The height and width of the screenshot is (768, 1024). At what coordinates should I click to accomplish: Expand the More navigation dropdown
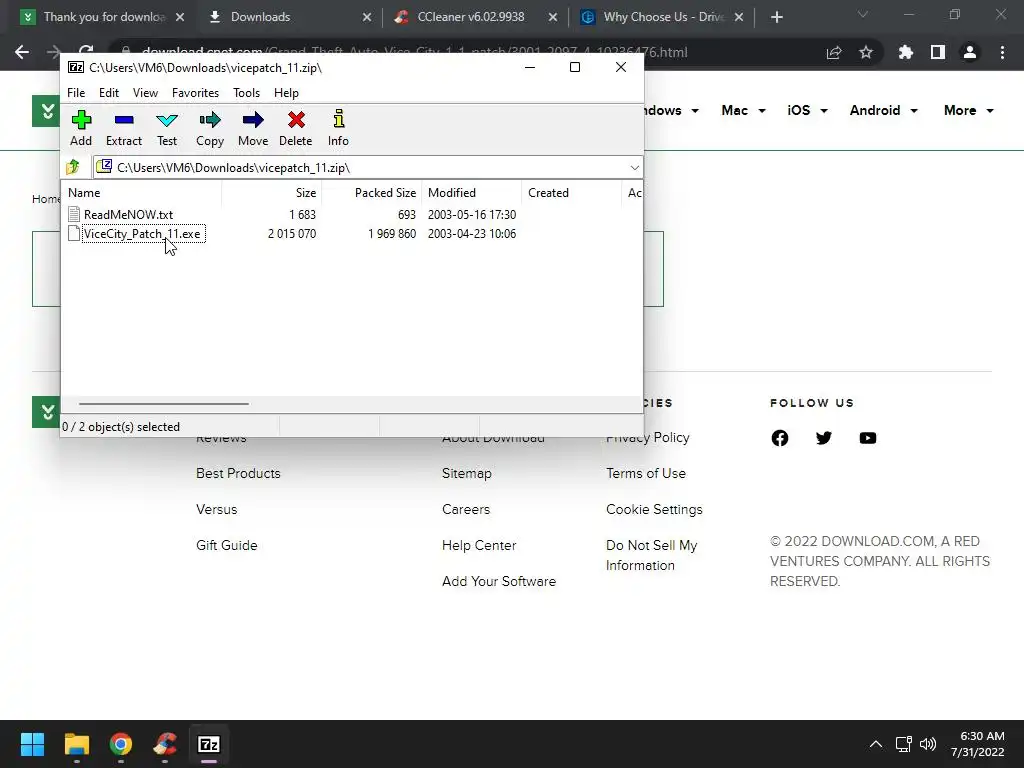(x=968, y=110)
